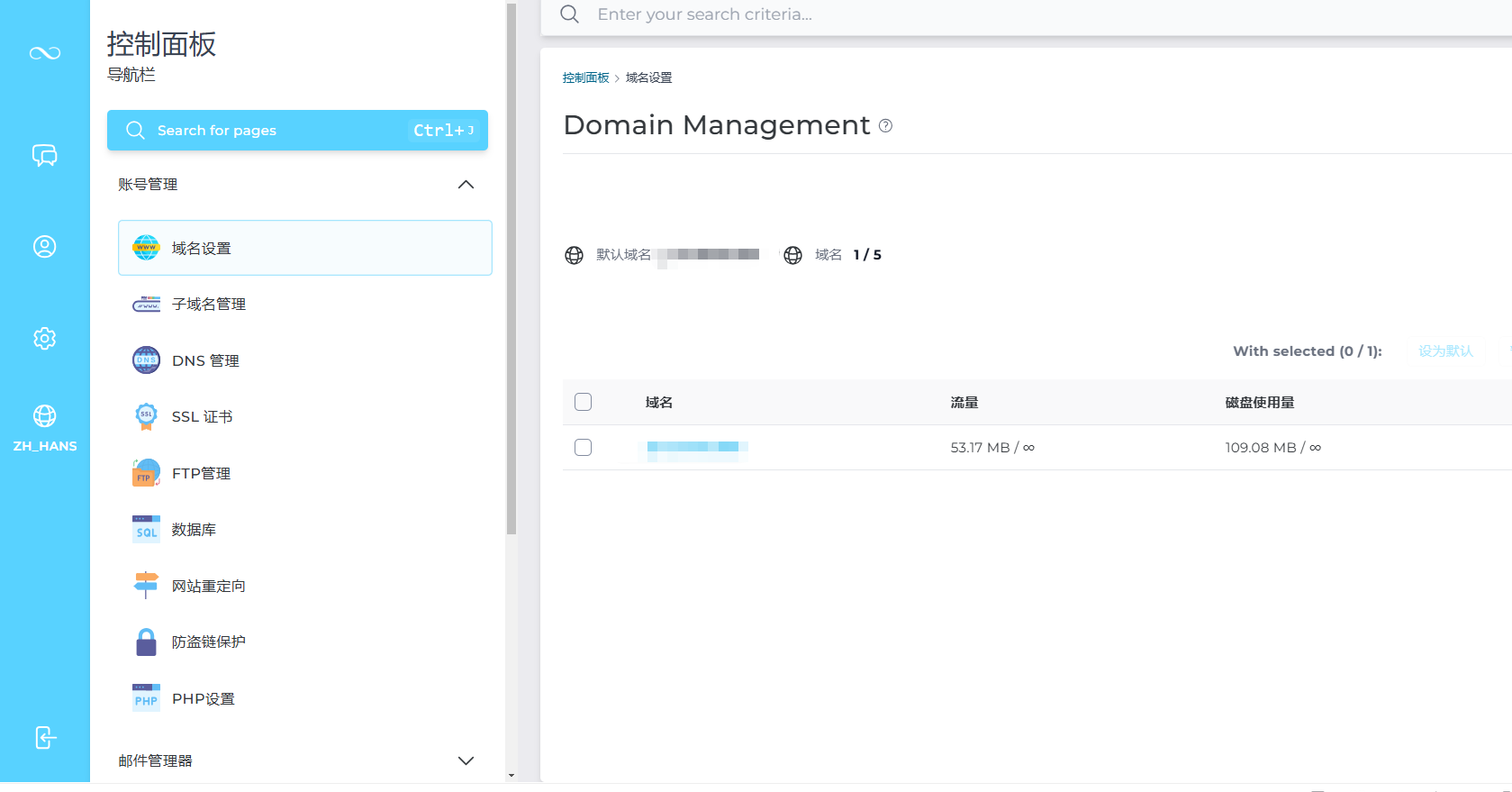This screenshot has height=792, width=1512.
Task: Click the navigation panel scrollbar
Action: pos(512,270)
